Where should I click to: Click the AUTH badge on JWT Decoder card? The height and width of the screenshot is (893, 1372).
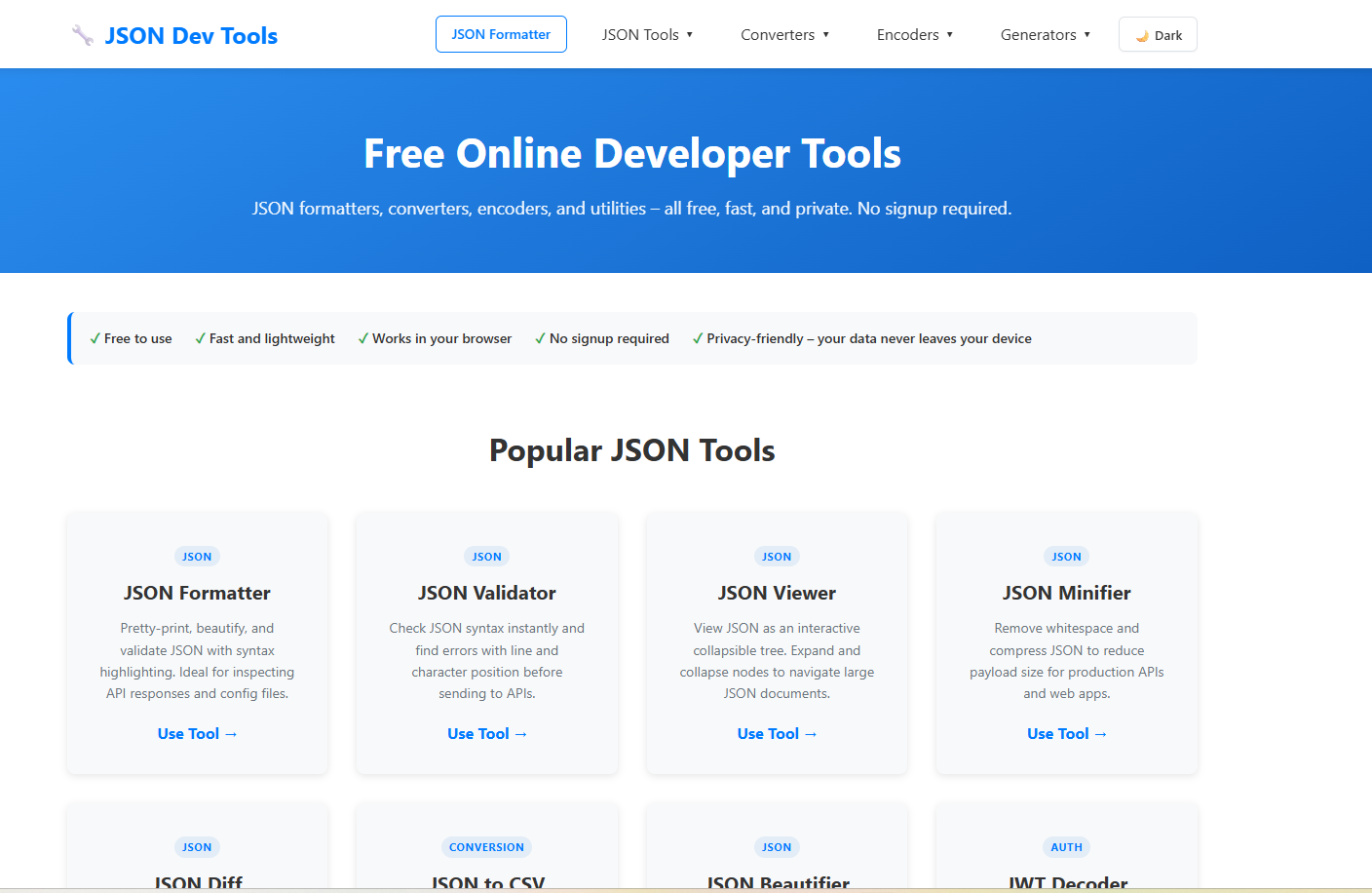pos(1067,847)
